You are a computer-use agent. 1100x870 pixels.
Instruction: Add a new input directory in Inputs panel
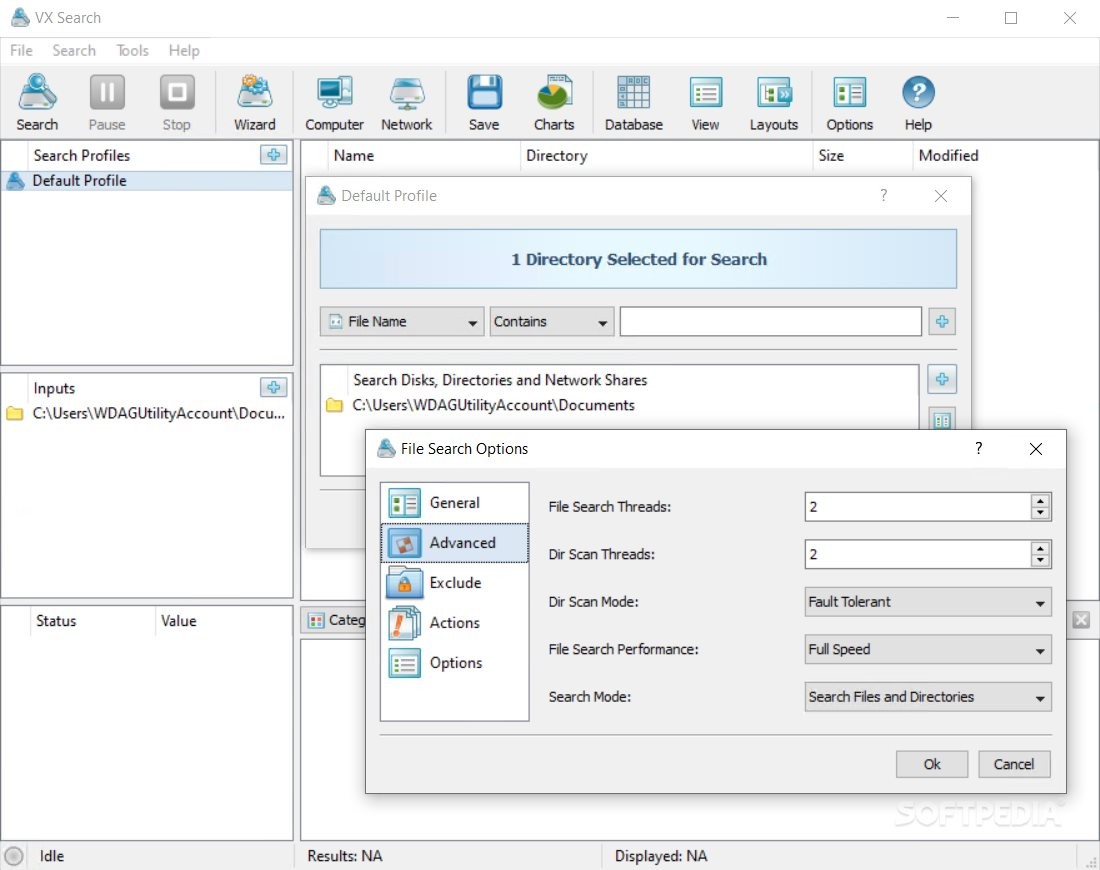(274, 387)
